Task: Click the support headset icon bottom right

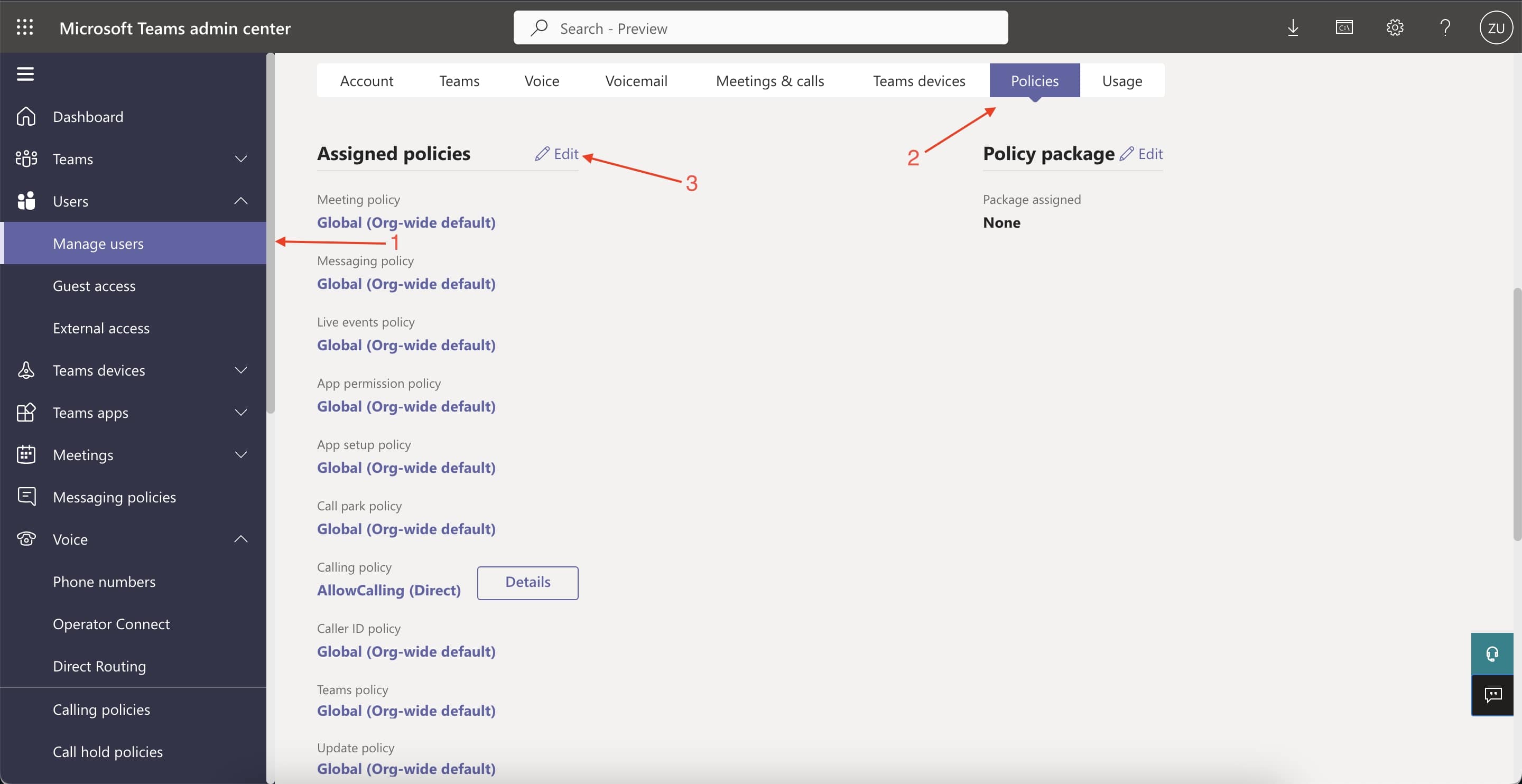Action: pyautogui.click(x=1492, y=653)
